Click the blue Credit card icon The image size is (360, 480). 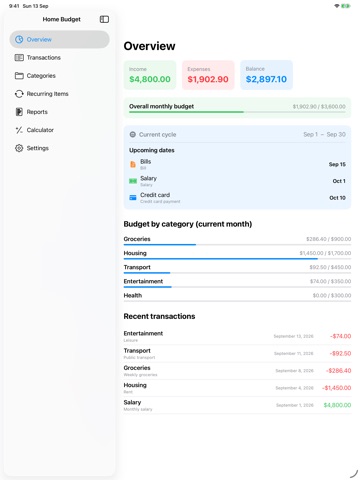pos(133,198)
